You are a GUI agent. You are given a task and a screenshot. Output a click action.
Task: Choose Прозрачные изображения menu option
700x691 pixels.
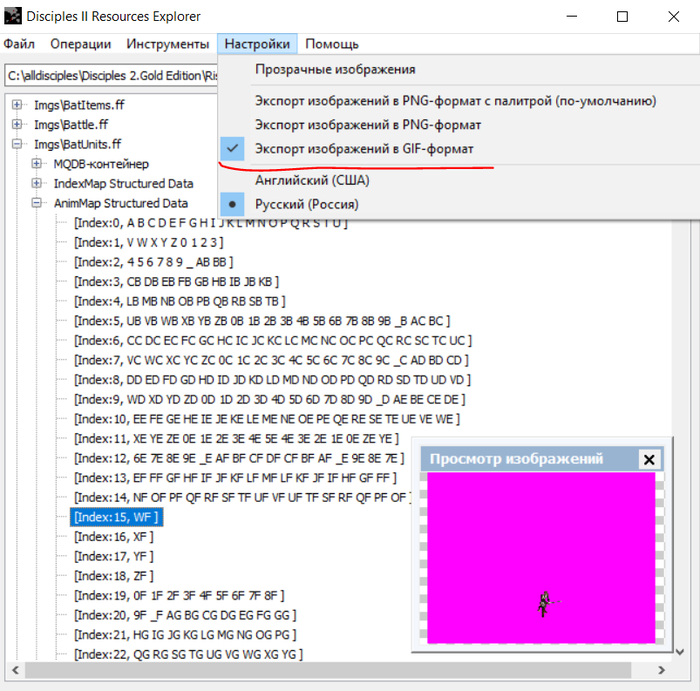335,70
